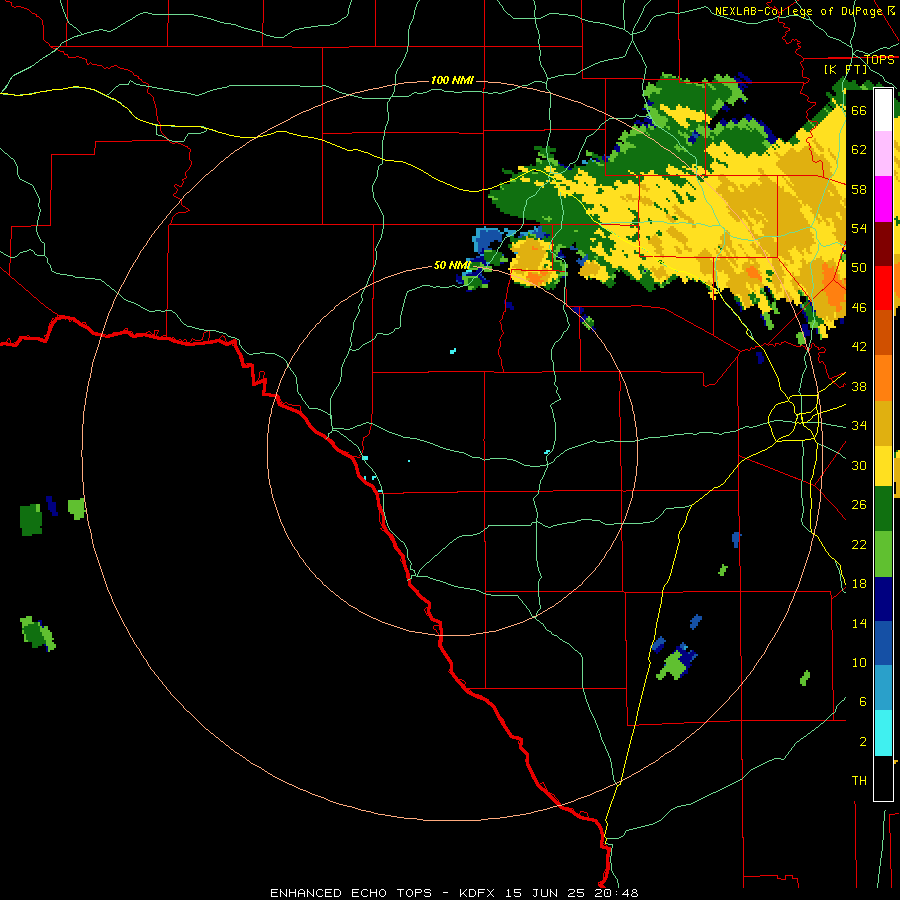900x900 pixels.
Task: Click the 14 legend value
Action: tap(859, 623)
